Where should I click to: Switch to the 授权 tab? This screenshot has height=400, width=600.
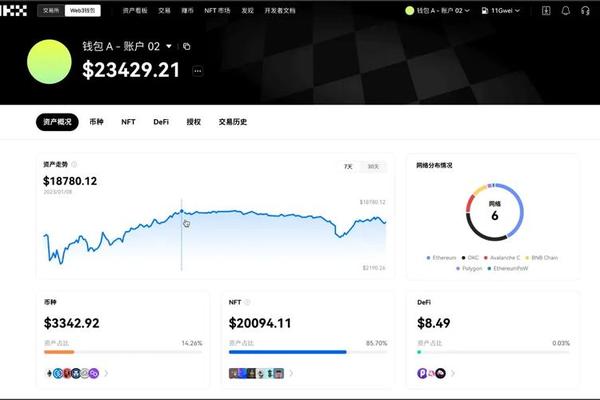pyautogui.click(x=194, y=122)
